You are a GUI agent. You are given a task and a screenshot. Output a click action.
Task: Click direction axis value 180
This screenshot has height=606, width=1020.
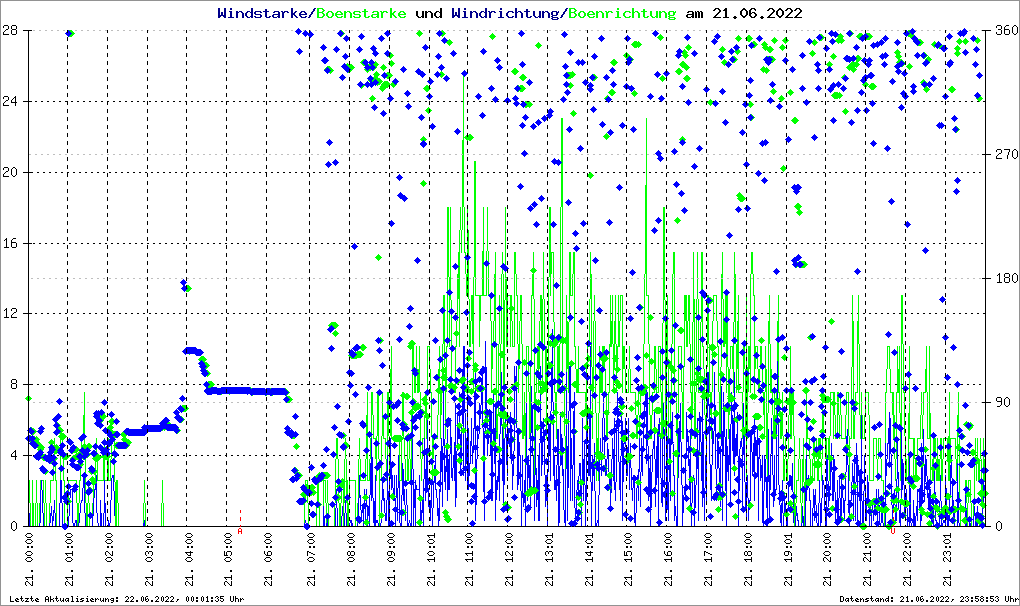1007,278
